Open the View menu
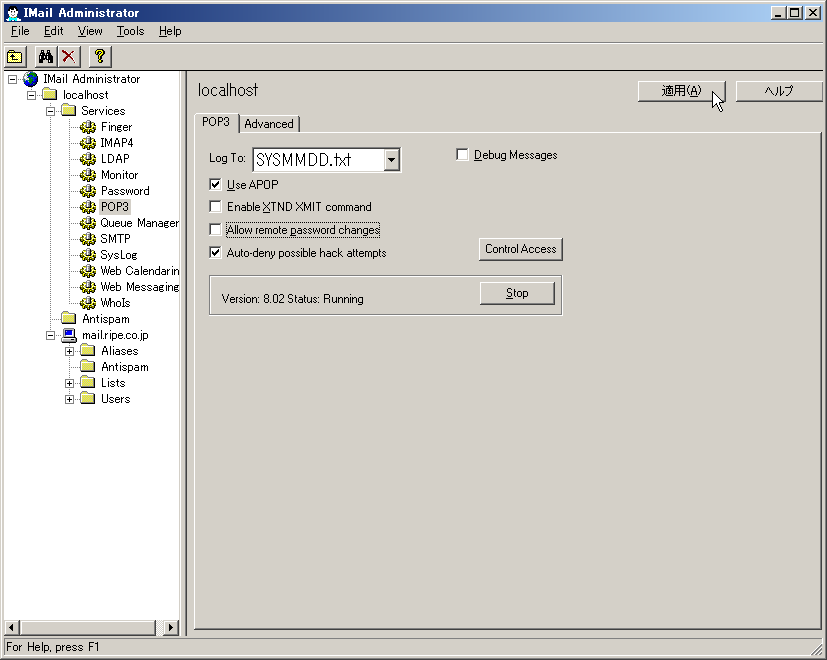Image resolution: width=827 pixels, height=660 pixels. [90, 31]
